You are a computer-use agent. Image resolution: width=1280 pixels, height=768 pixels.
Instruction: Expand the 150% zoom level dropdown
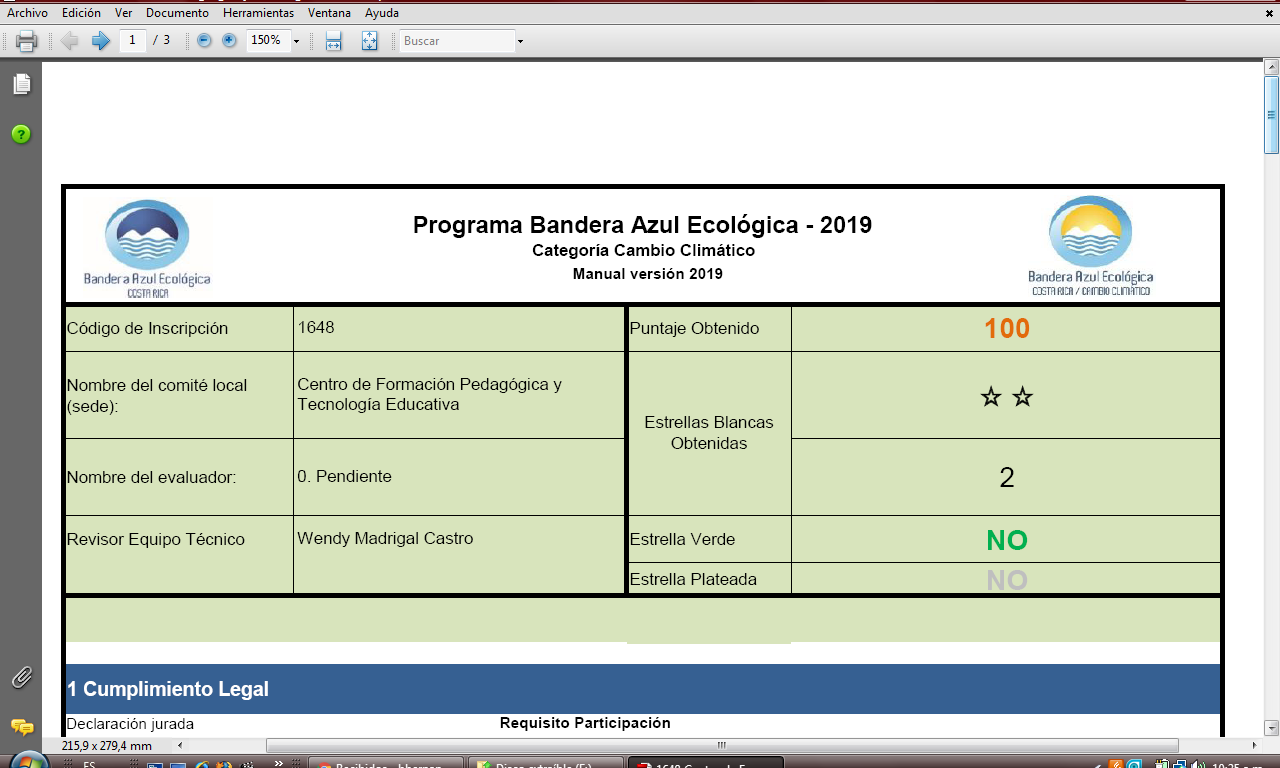[x=296, y=41]
